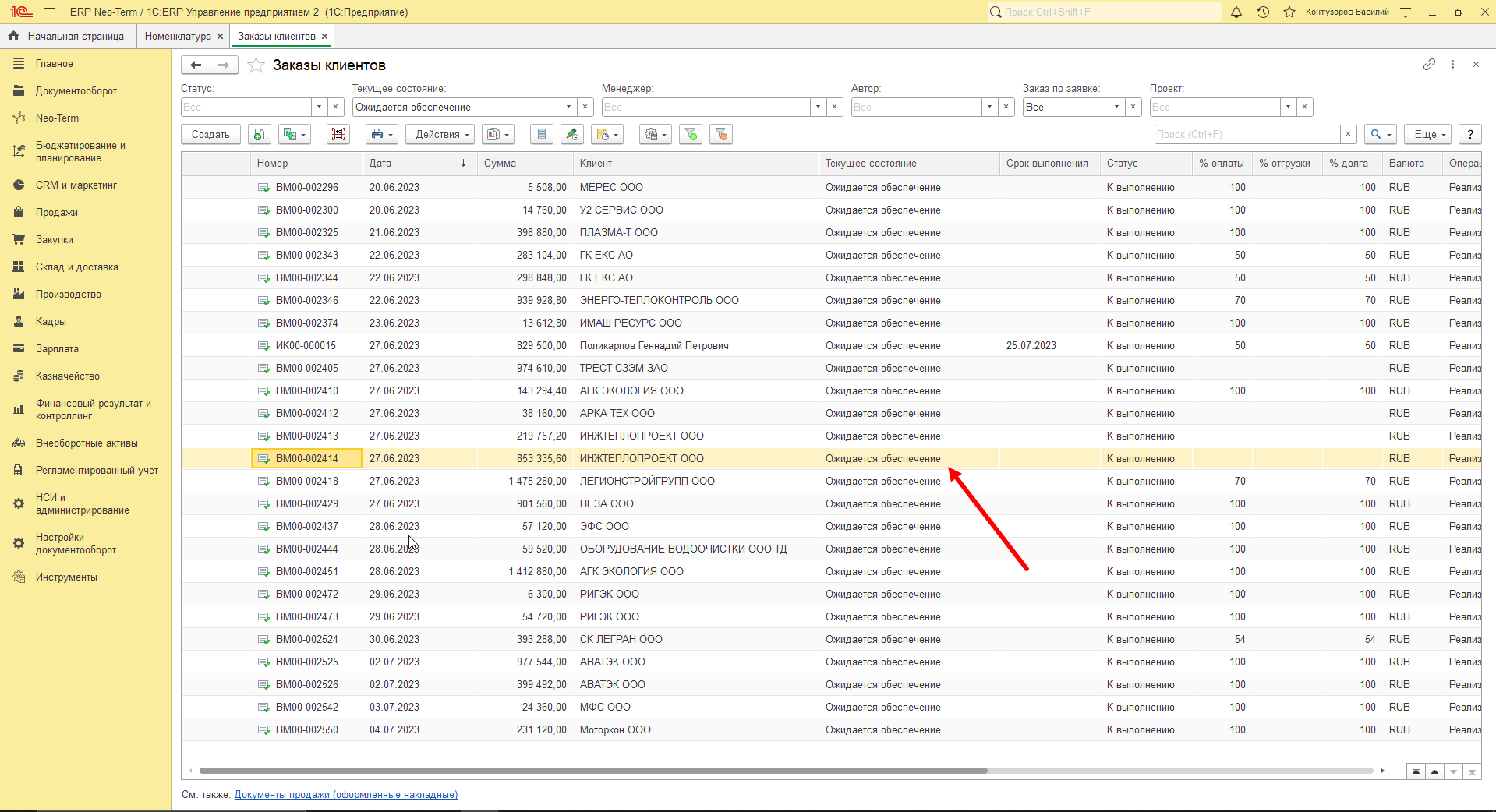1496x812 pixels.
Task: Click the list search input field
Action: click(x=1247, y=135)
